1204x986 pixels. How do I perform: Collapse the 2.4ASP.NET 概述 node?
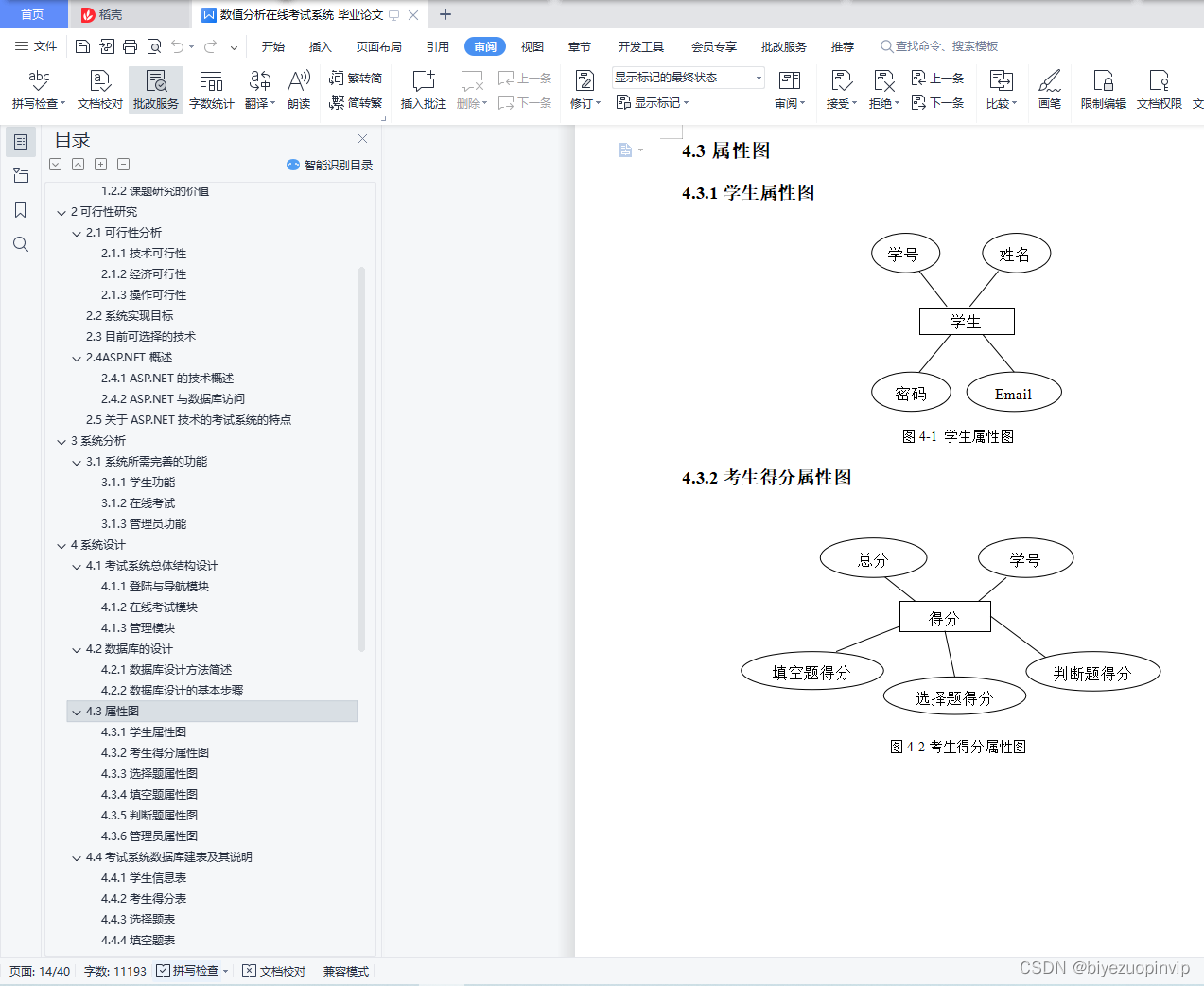pos(77,358)
